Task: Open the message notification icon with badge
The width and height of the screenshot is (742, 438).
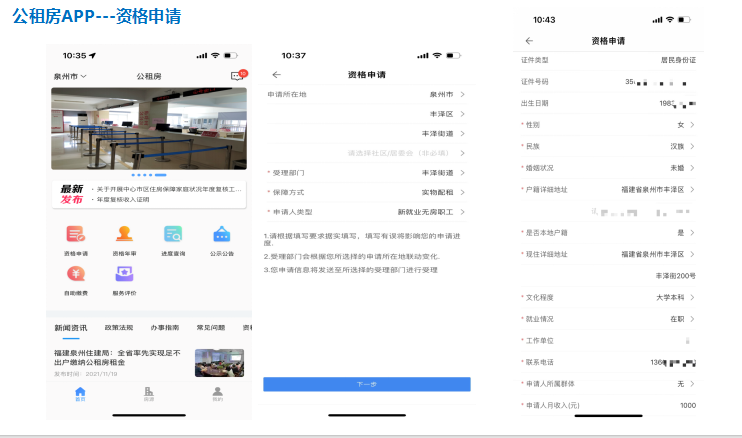Action: point(237,76)
